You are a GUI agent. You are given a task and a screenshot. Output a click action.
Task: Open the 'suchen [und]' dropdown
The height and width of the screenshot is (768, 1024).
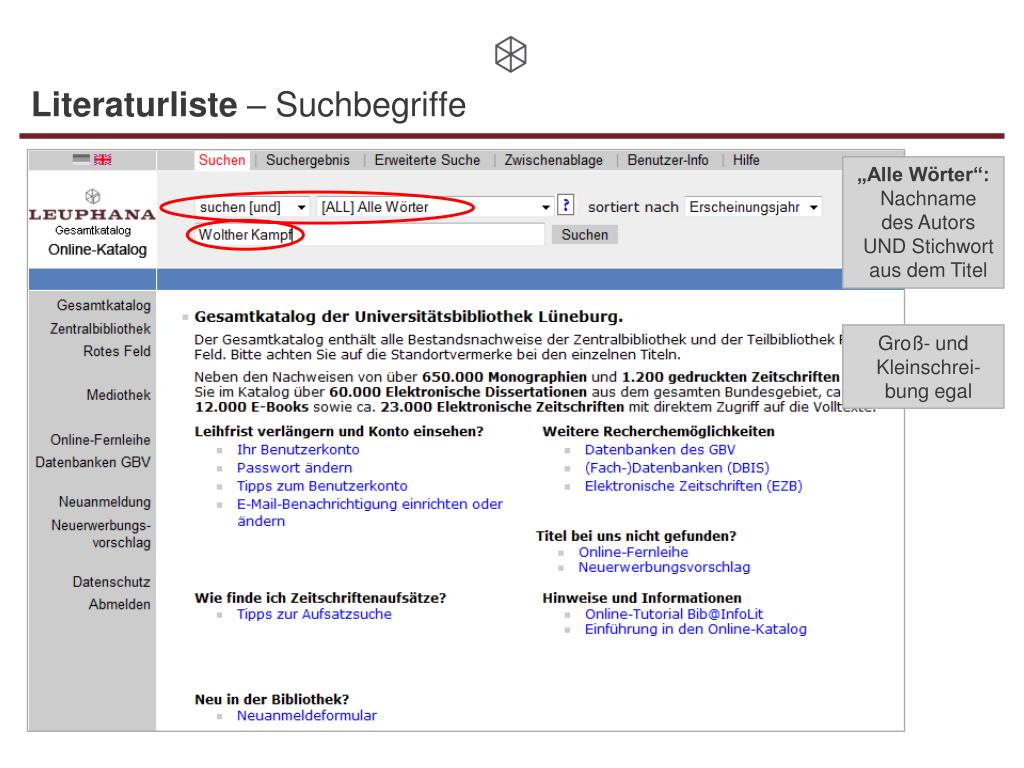(252, 207)
